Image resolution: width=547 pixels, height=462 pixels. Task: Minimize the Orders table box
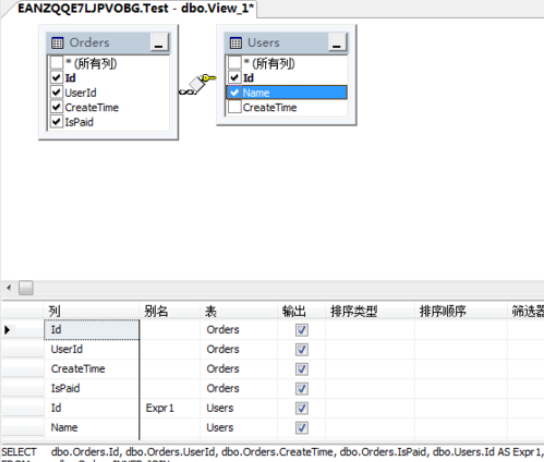coord(159,43)
